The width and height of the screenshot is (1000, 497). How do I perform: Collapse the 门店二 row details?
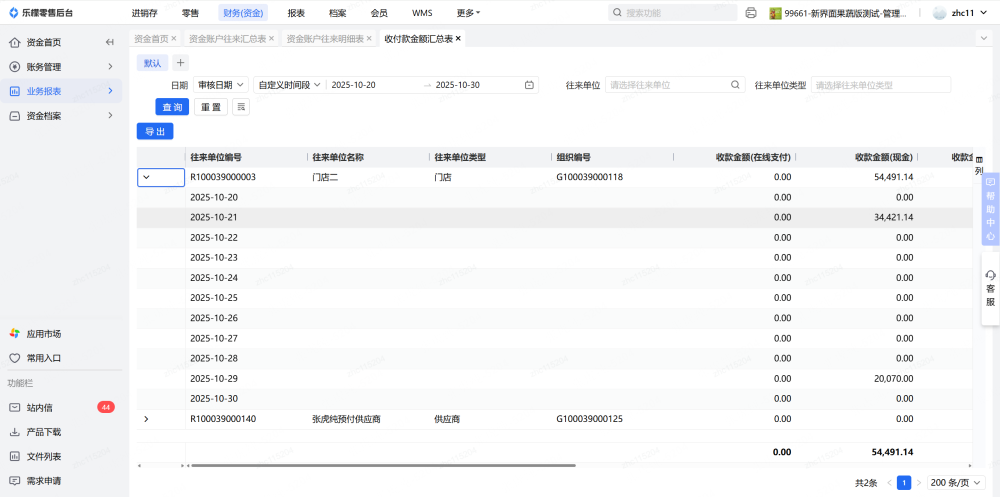tap(146, 177)
